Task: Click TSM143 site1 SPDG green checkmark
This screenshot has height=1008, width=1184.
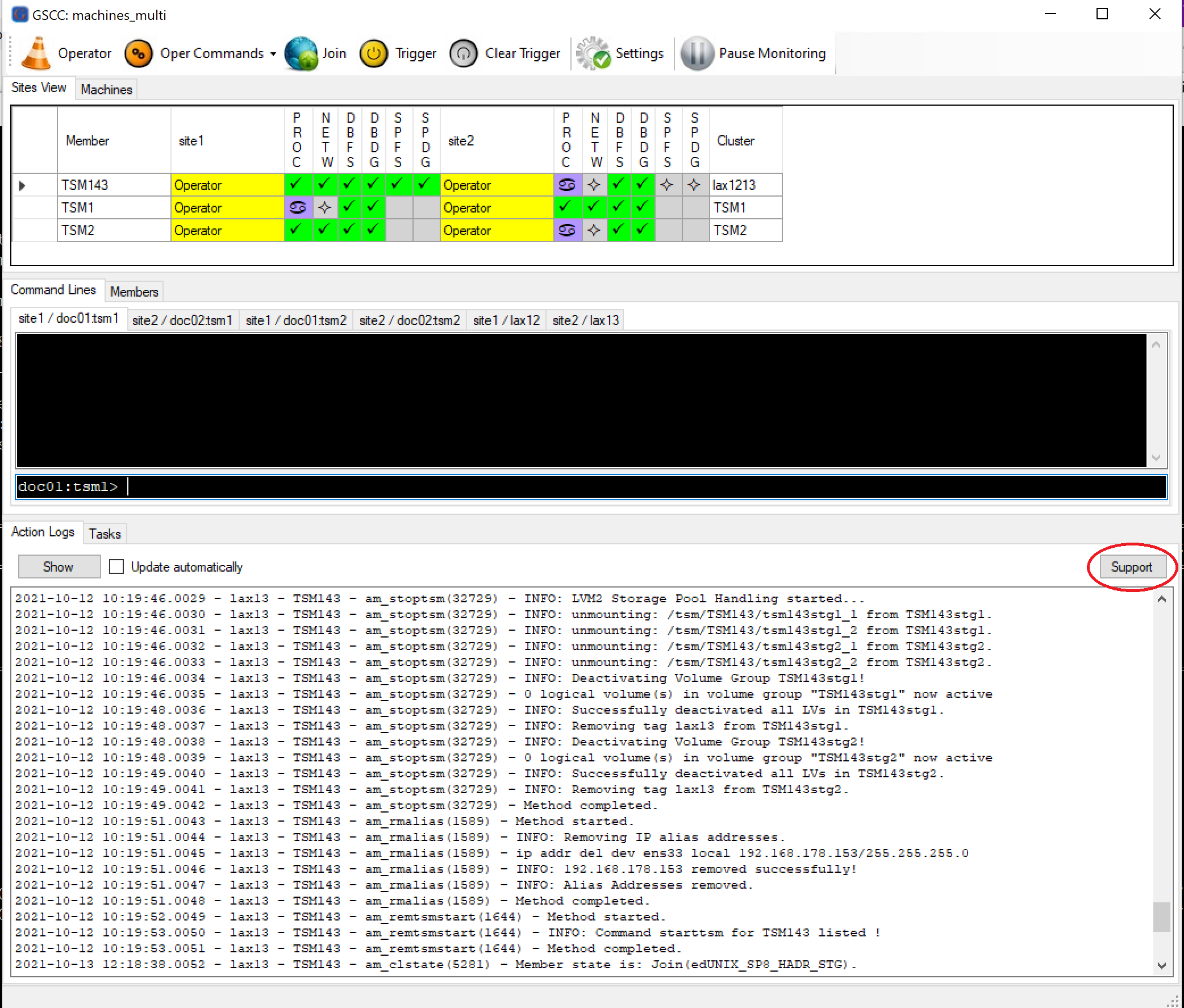Action: click(426, 185)
